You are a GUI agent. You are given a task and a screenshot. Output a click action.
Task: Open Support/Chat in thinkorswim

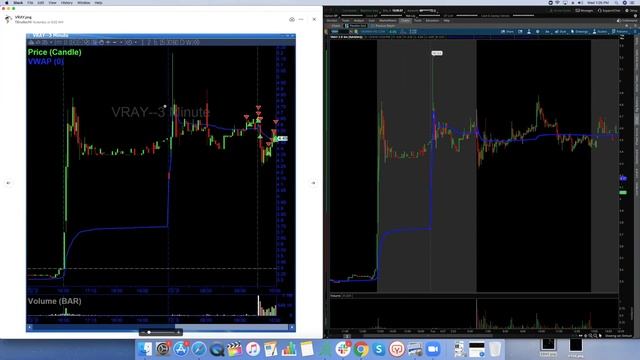point(609,11)
